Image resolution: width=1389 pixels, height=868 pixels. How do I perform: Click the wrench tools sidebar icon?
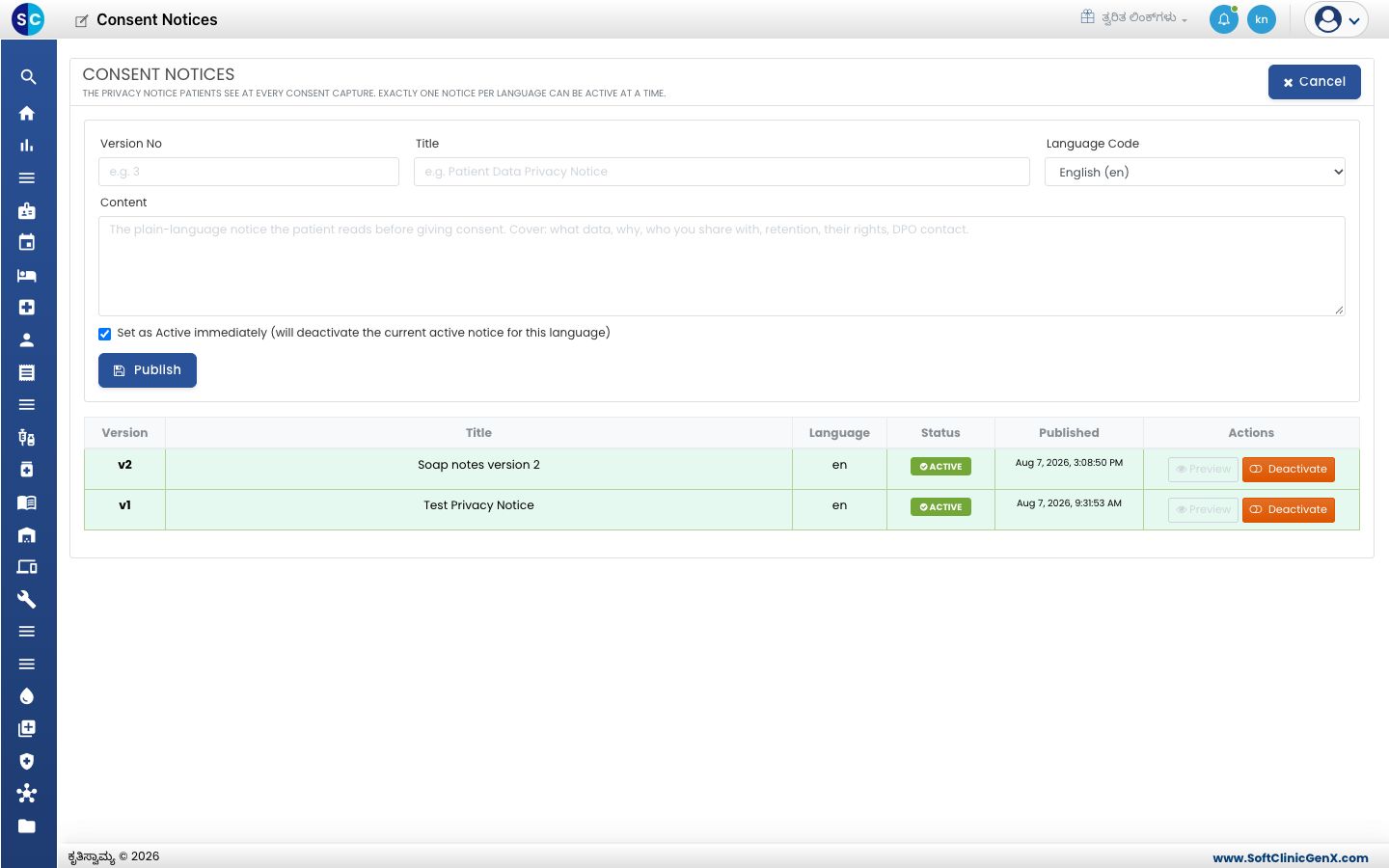coord(27,599)
